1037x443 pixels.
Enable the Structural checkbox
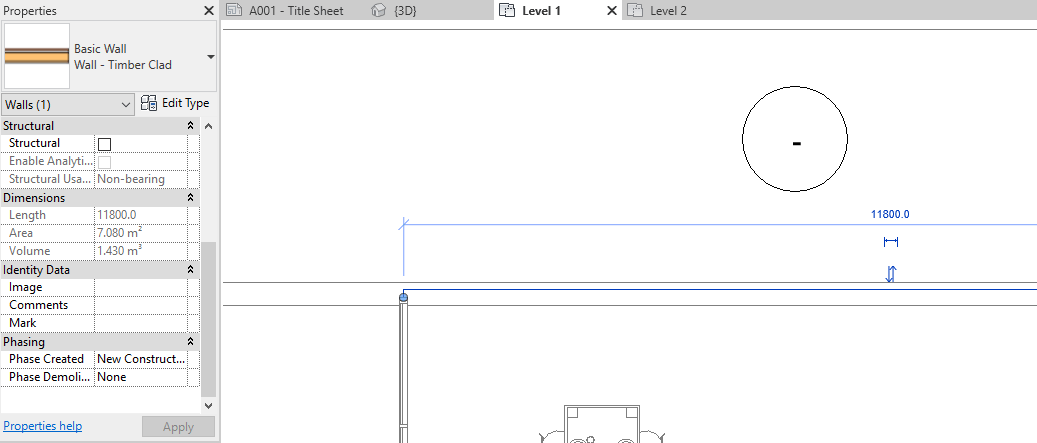click(x=104, y=144)
